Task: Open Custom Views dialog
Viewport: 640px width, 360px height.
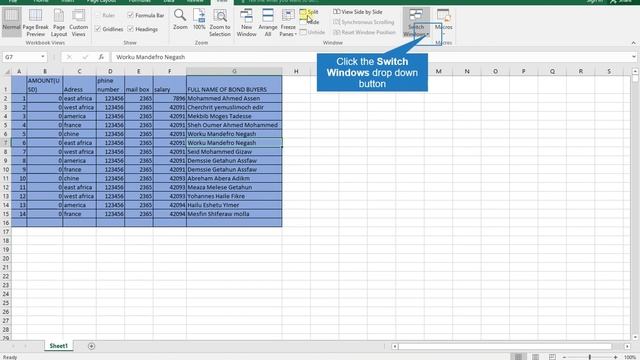Action: coord(78,22)
